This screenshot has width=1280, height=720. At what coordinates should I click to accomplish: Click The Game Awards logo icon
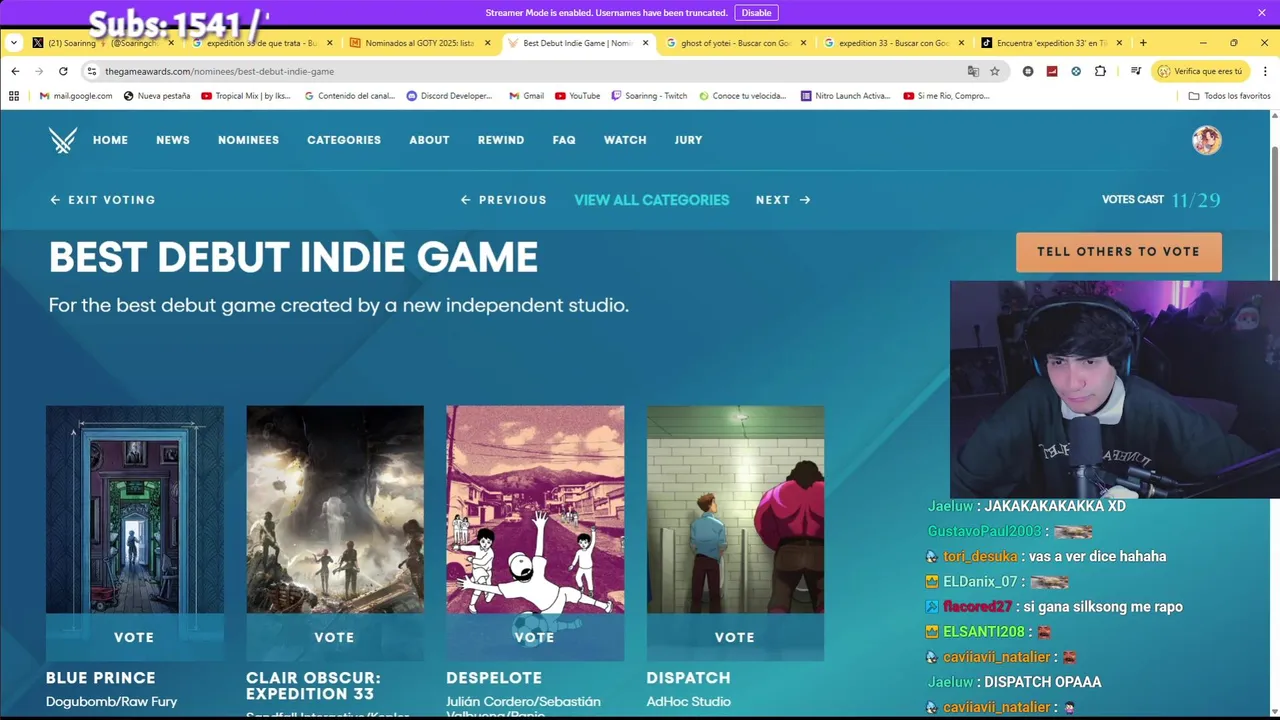coord(63,140)
